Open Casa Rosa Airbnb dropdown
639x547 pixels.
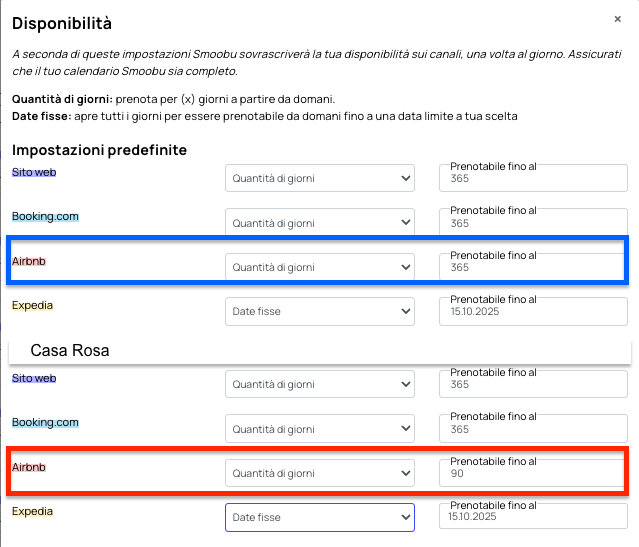[x=320, y=473]
